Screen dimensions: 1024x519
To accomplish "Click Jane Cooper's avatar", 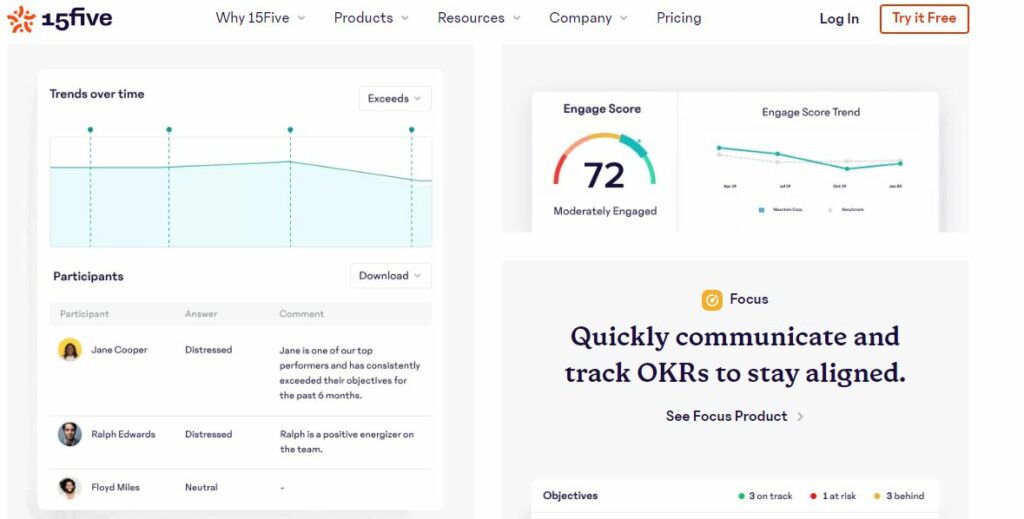I will point(69,350).
